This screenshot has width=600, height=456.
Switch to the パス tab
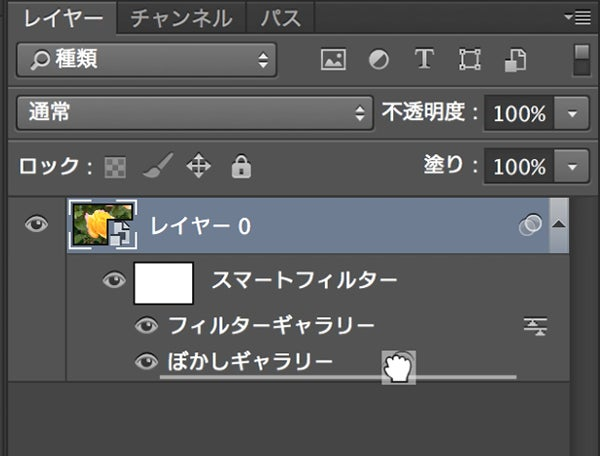click(280, 18)
